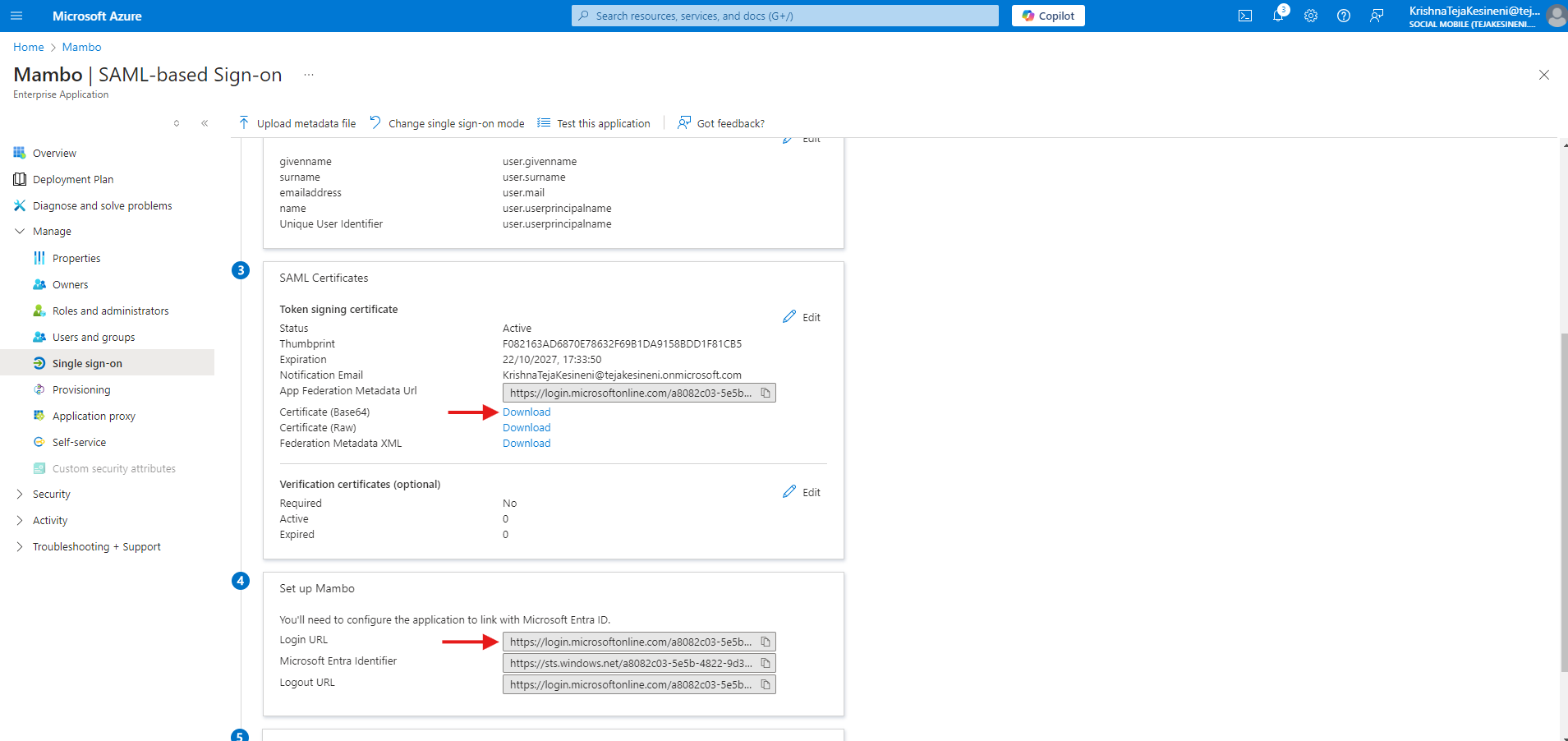This screenshot has width=1568, height=741.
Task: Collapse the Manage section
Action: [x=20, y=232]
